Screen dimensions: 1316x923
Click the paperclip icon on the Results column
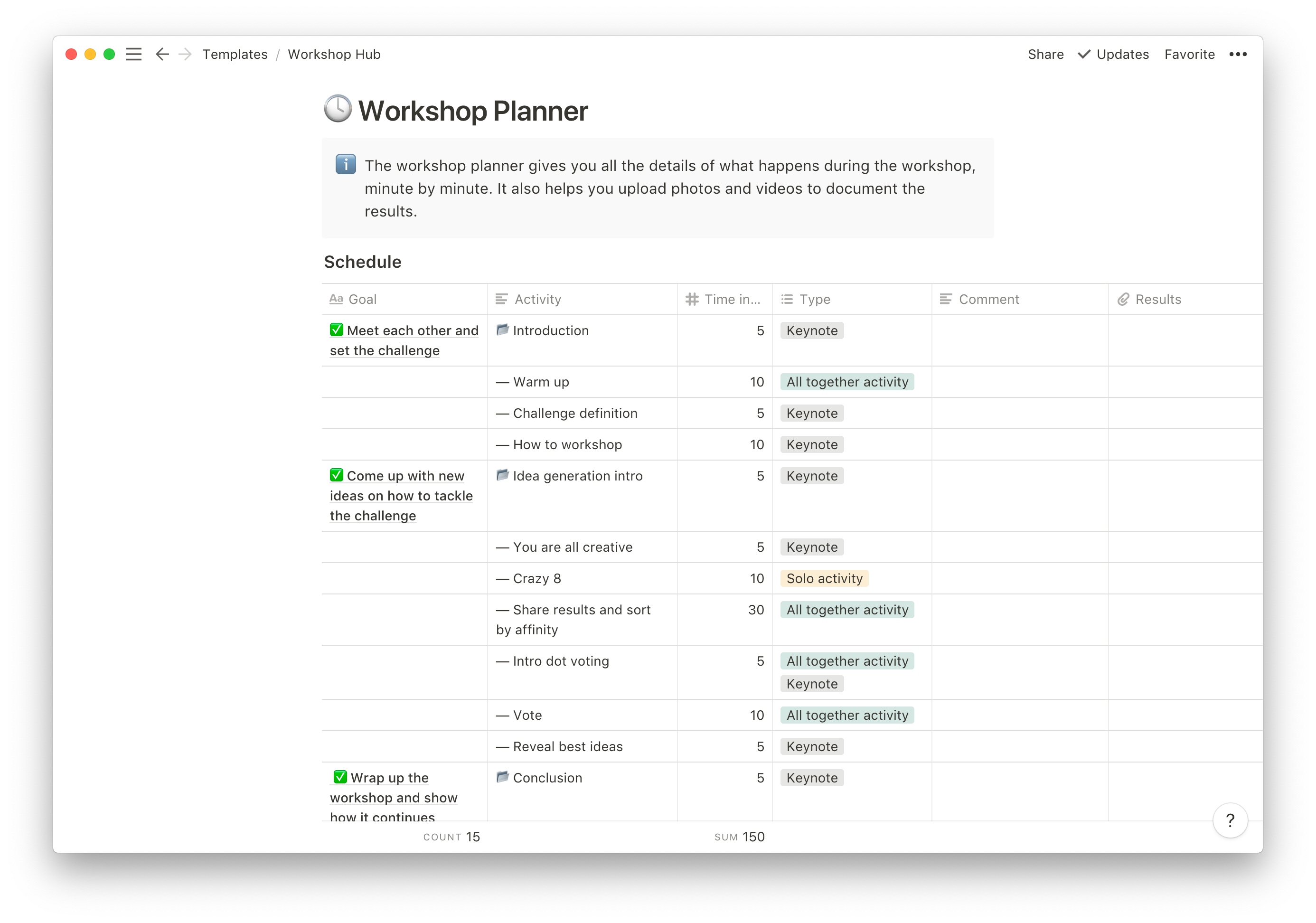[x=1123, y=299]
